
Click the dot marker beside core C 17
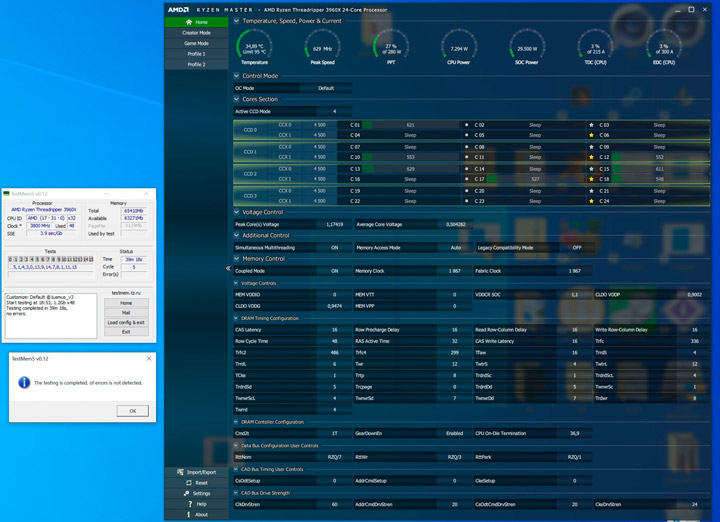pyautogui.click(x=467, y=179)
